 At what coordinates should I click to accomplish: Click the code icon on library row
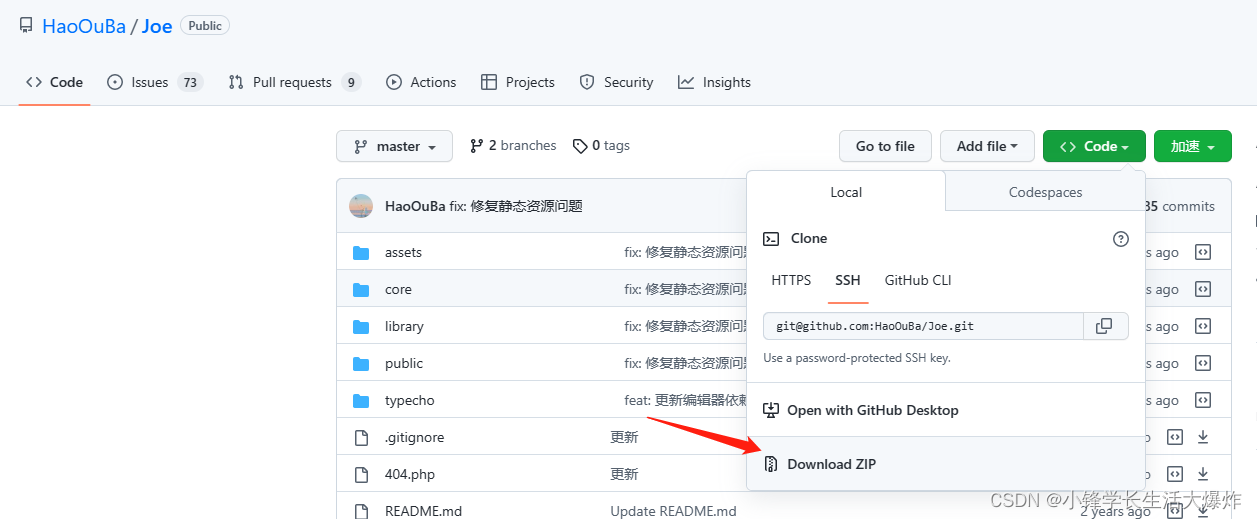pos(1203,326)
